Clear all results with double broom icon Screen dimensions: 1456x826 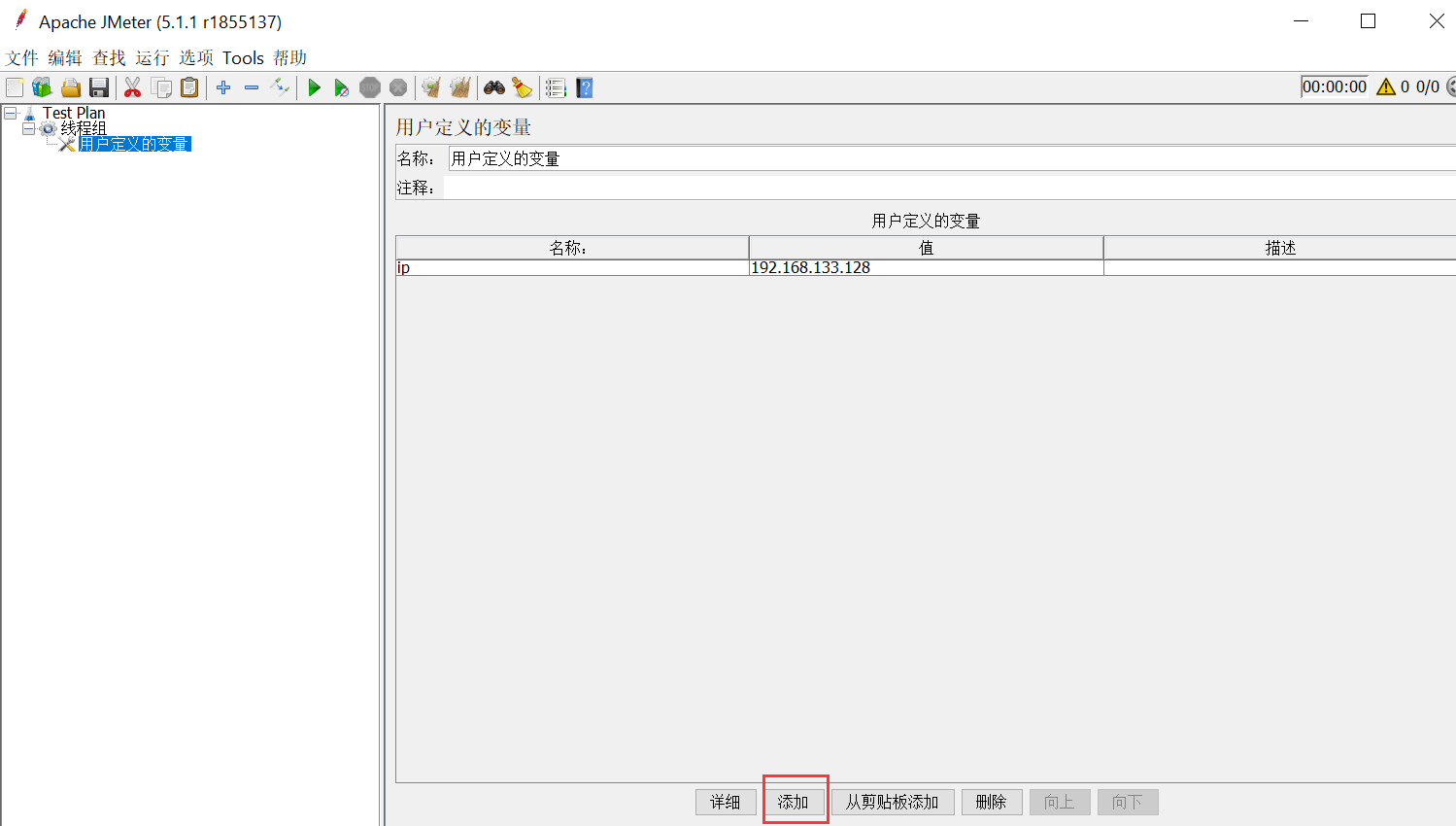tap(460, 87)
